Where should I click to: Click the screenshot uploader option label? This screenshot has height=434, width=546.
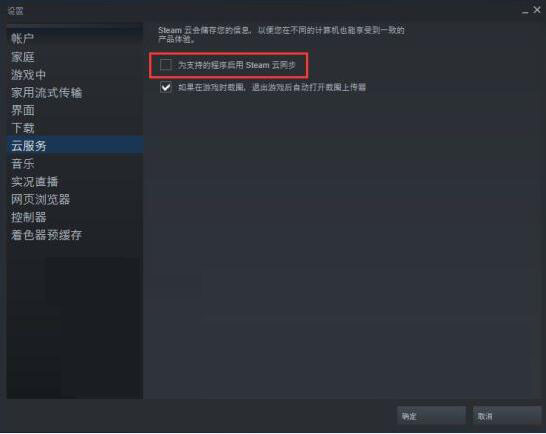pos(272,87)
